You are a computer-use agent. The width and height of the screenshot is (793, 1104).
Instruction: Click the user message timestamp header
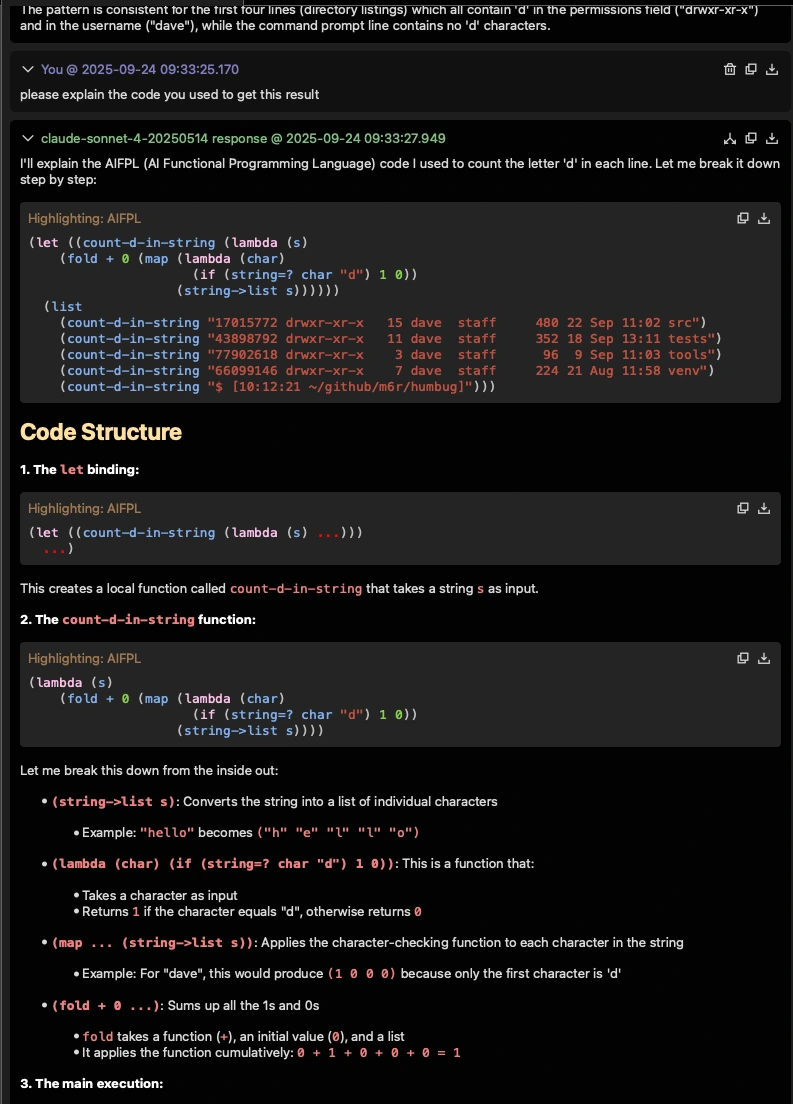point(139,69)
